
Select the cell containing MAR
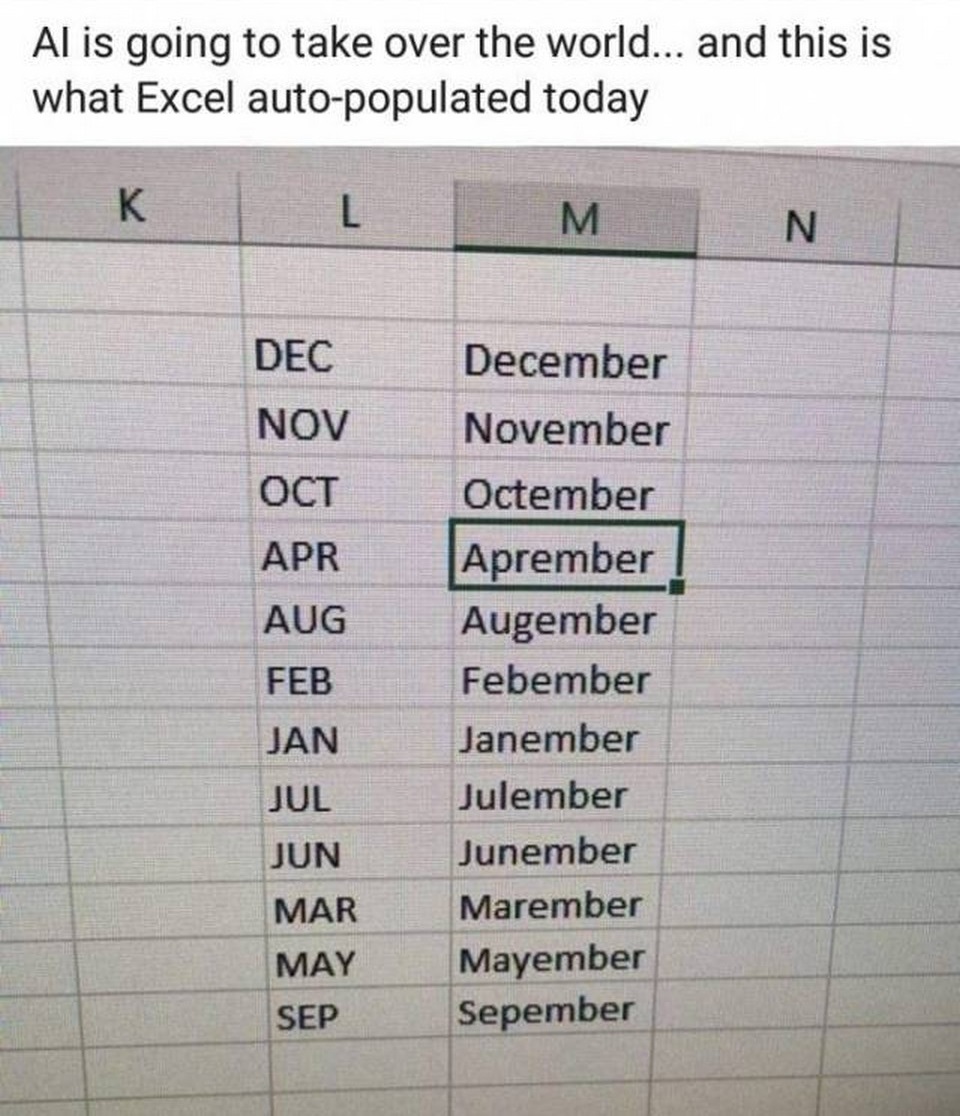359,908
